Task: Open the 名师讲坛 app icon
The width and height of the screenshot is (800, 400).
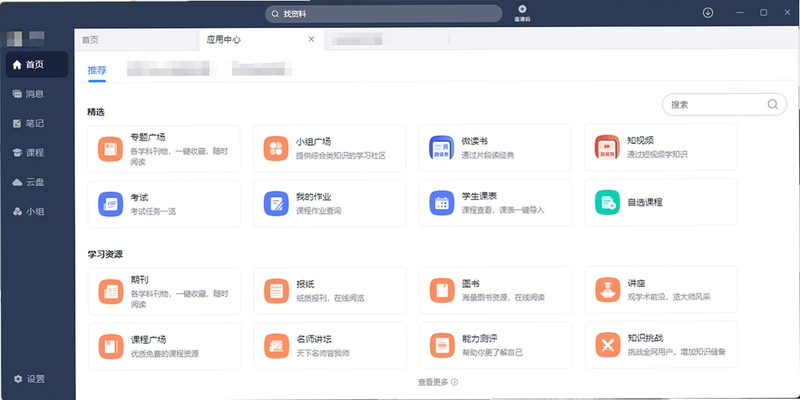Action: point(277,346)
